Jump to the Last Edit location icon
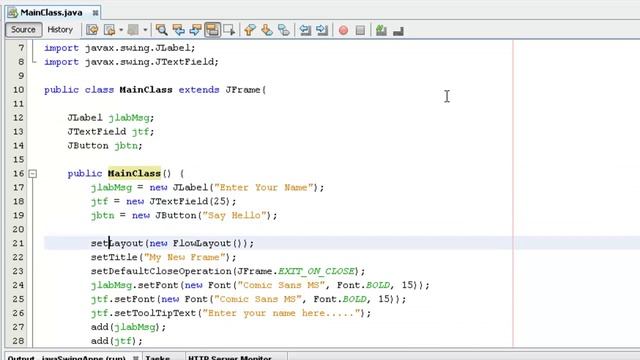The image size is (640, 360). pos(92,30)
